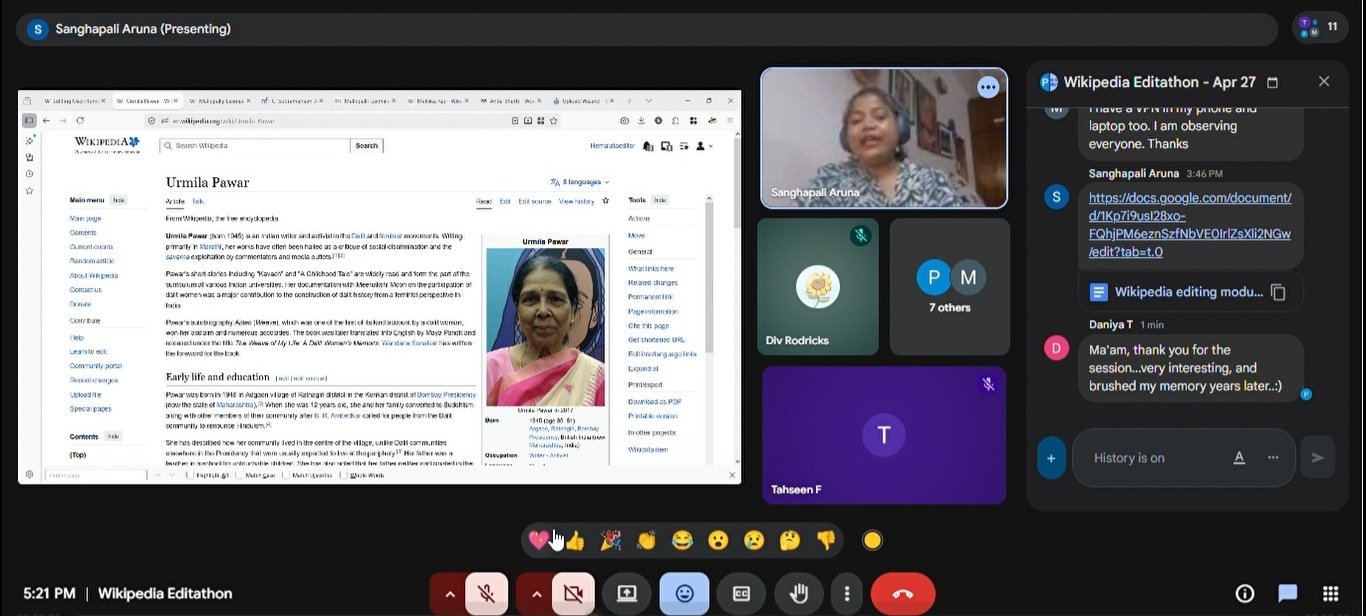This screenshot has width=1366, height=616.
Task: Select Edit tab on Urmila Pawar article
Action: click(505, 202)
